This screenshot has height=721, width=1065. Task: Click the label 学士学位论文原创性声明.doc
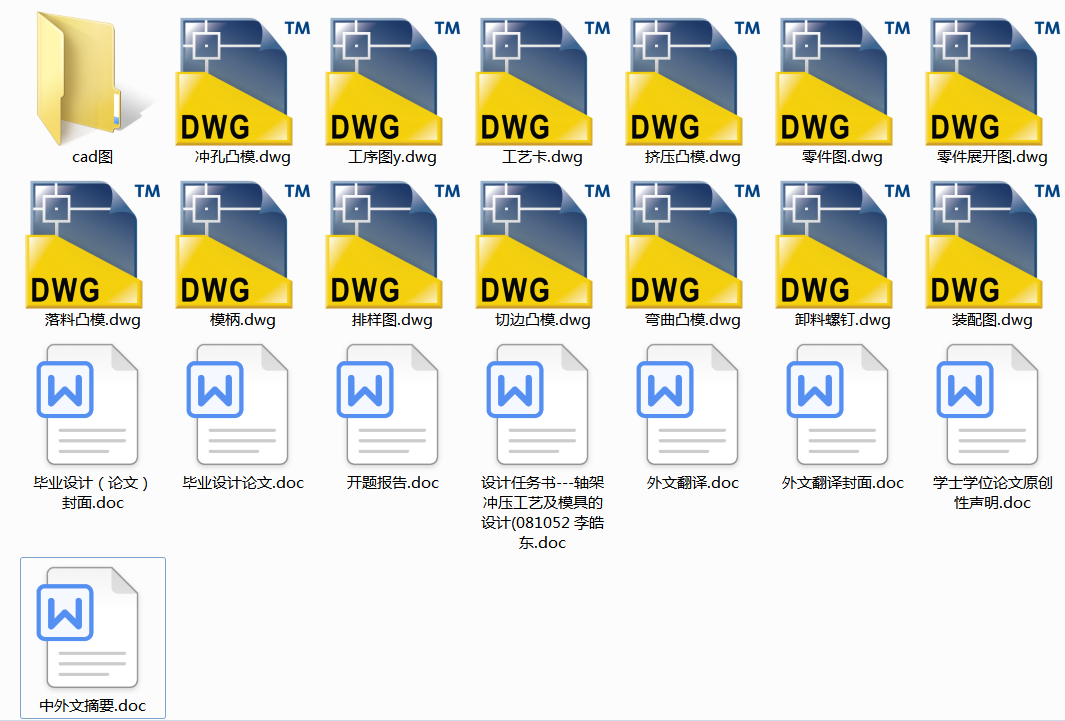(x=992, y=493)
